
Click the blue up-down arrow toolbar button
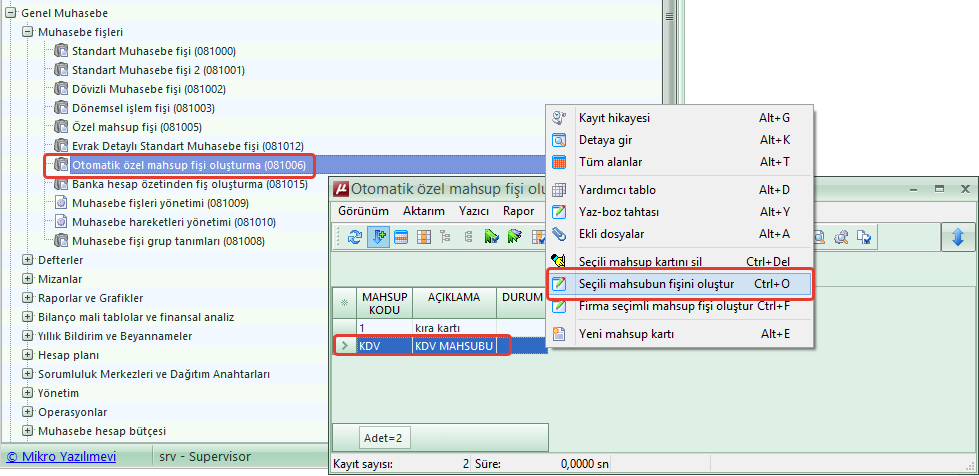957,237
